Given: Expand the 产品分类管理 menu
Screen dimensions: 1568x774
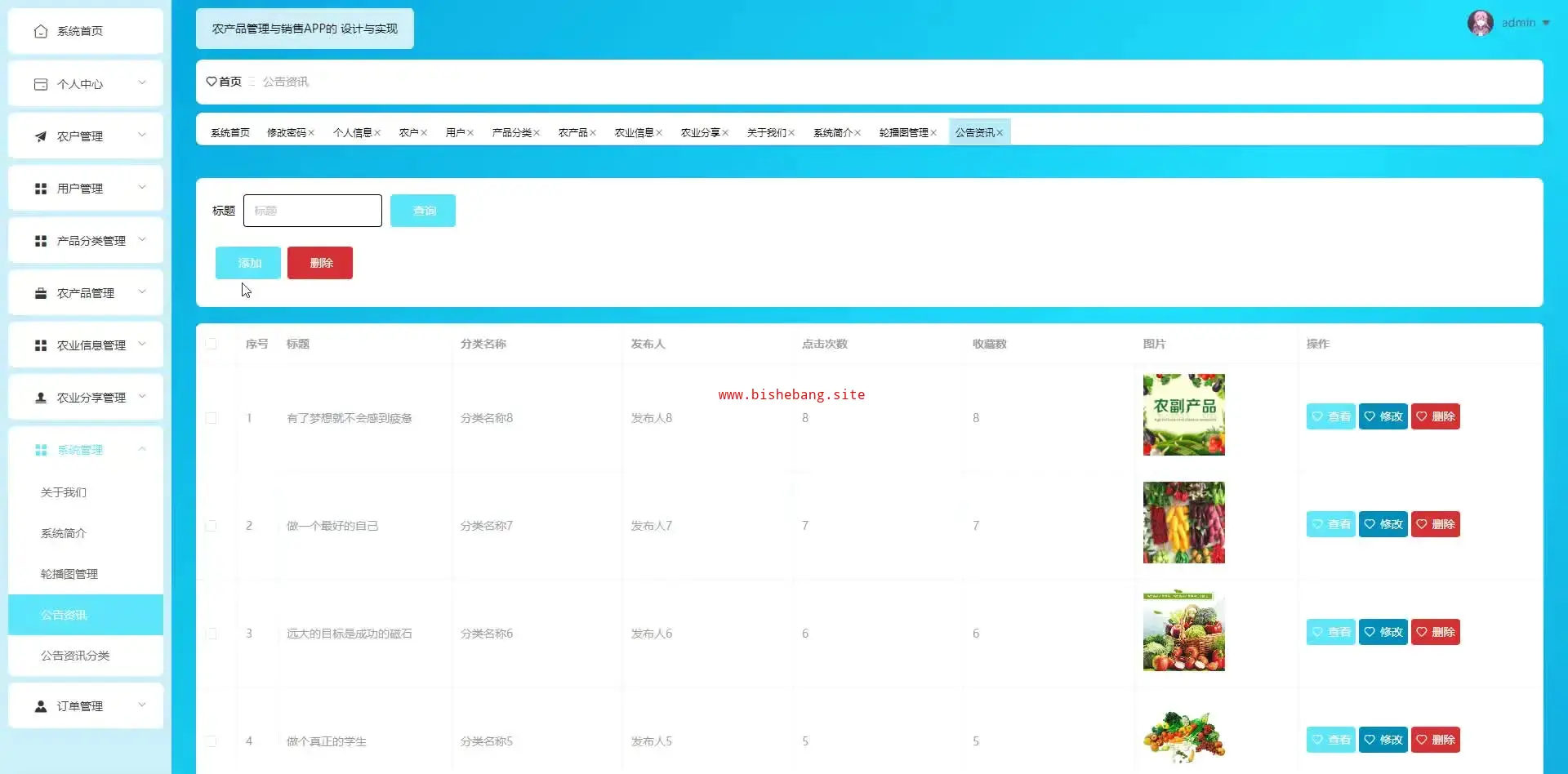Looking at the screenshot, I should pos(142,239).
